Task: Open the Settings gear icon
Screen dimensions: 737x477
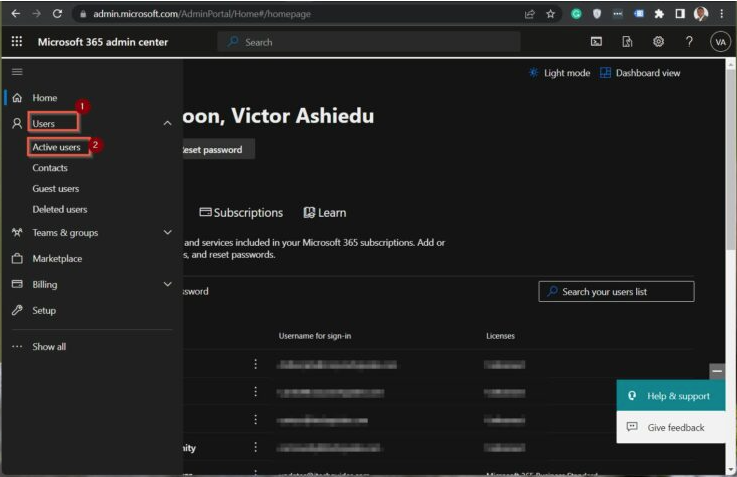Action: pos(659,42)
